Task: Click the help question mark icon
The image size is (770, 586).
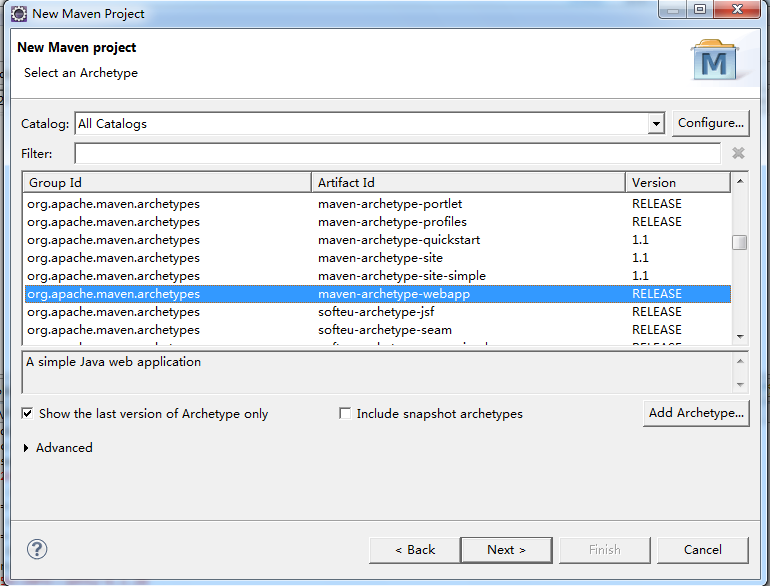Action: [37, 549]
